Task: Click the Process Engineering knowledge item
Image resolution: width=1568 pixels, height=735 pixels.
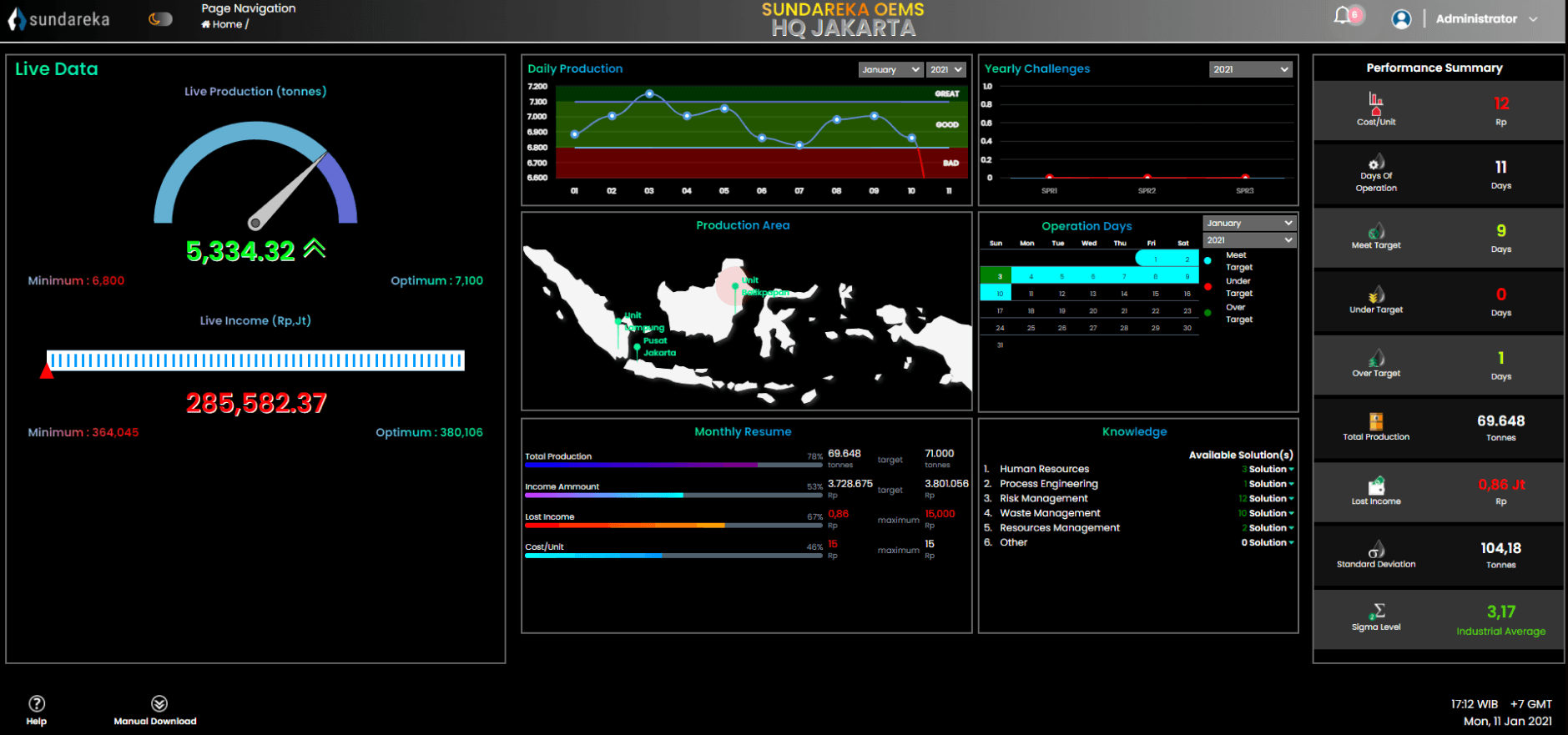Action: 1049,484
